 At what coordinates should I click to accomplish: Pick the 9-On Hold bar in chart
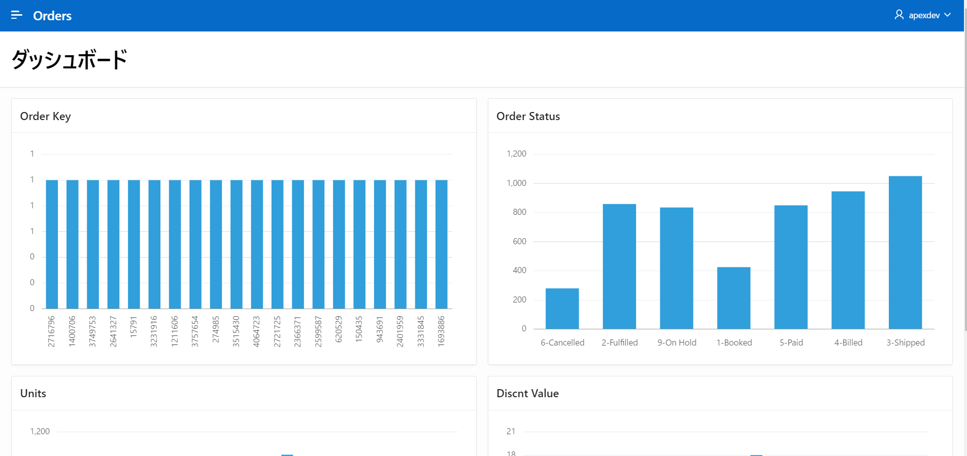(676, 268)
